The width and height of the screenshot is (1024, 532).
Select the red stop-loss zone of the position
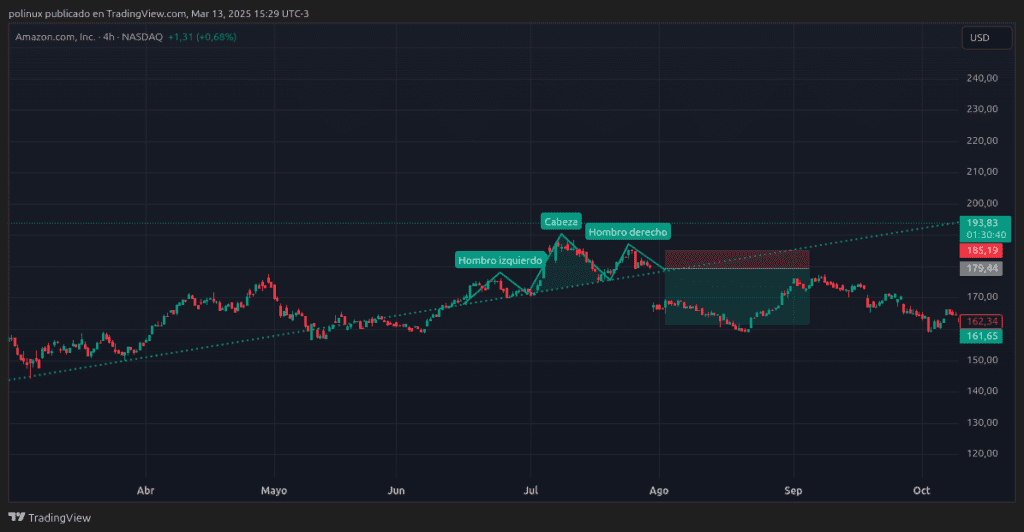coord(736,259)
